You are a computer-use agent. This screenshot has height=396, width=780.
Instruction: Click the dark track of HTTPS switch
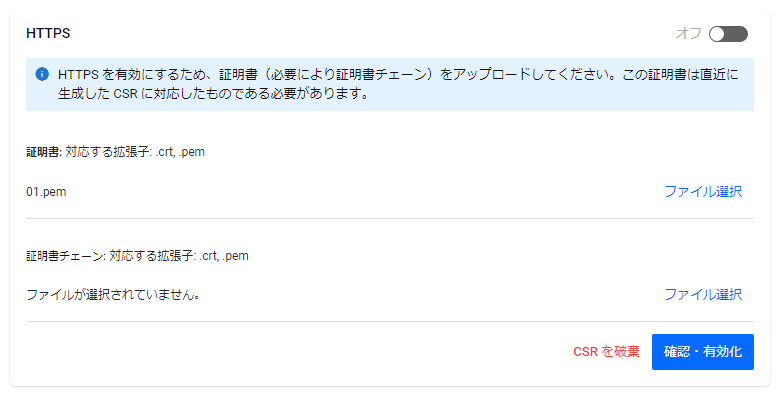(x=737, y=34)
